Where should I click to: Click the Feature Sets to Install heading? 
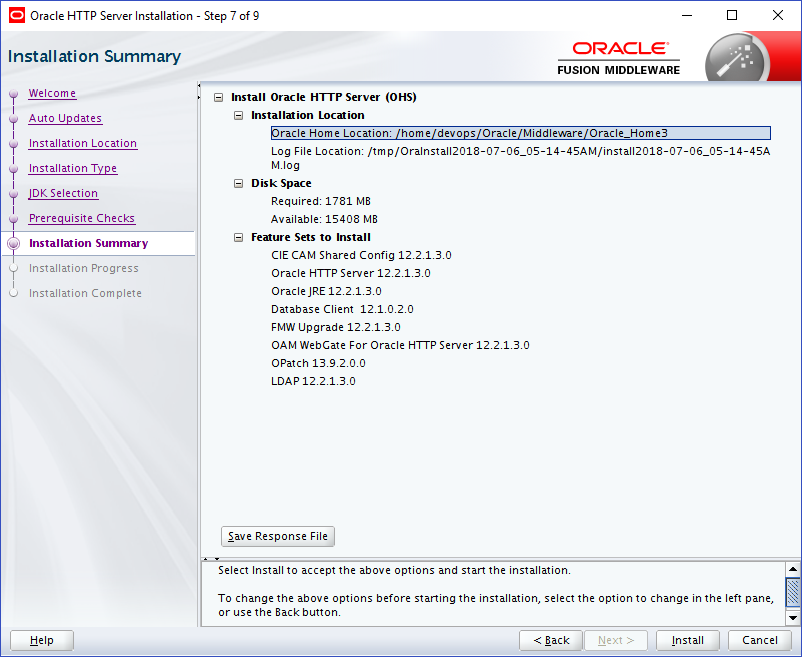click(x=310, y=237)
